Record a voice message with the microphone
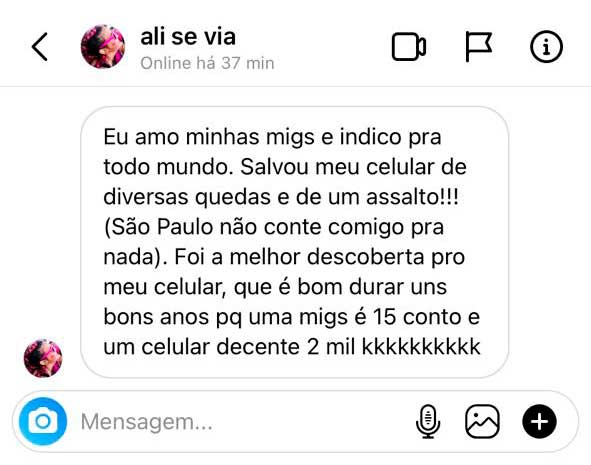 click(x=428, y=421)
